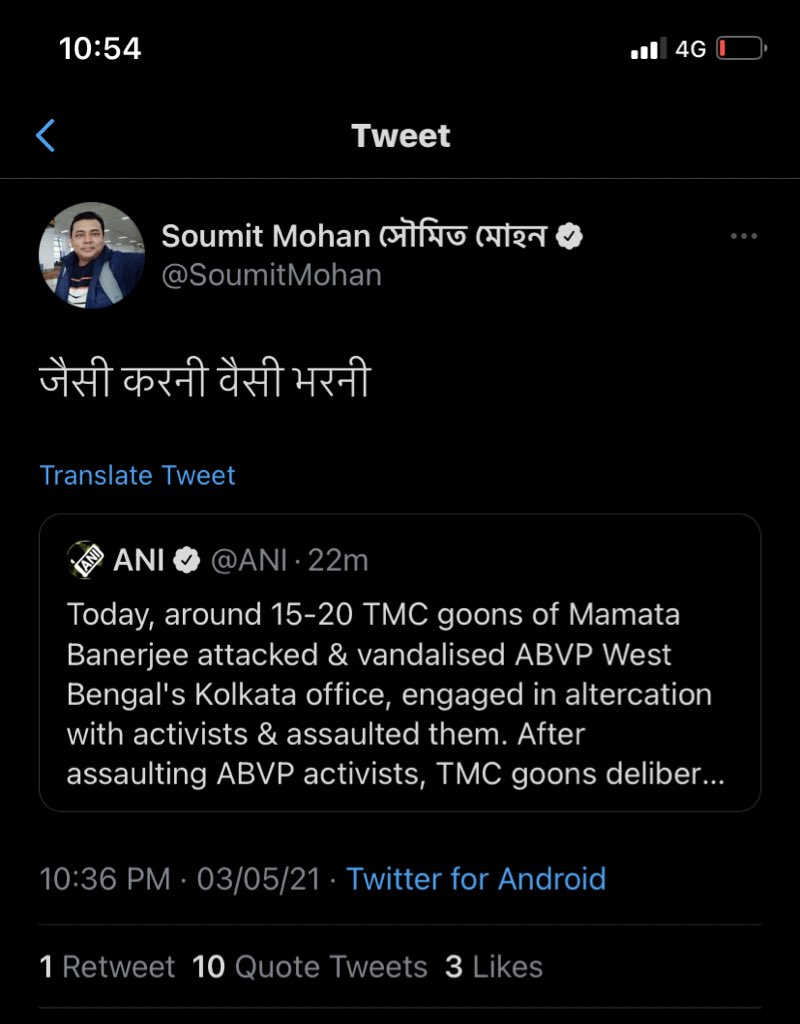The width and height of the screenshot is (800, 1024).
Task: View the 1 Retweet list
Action: 107,967
